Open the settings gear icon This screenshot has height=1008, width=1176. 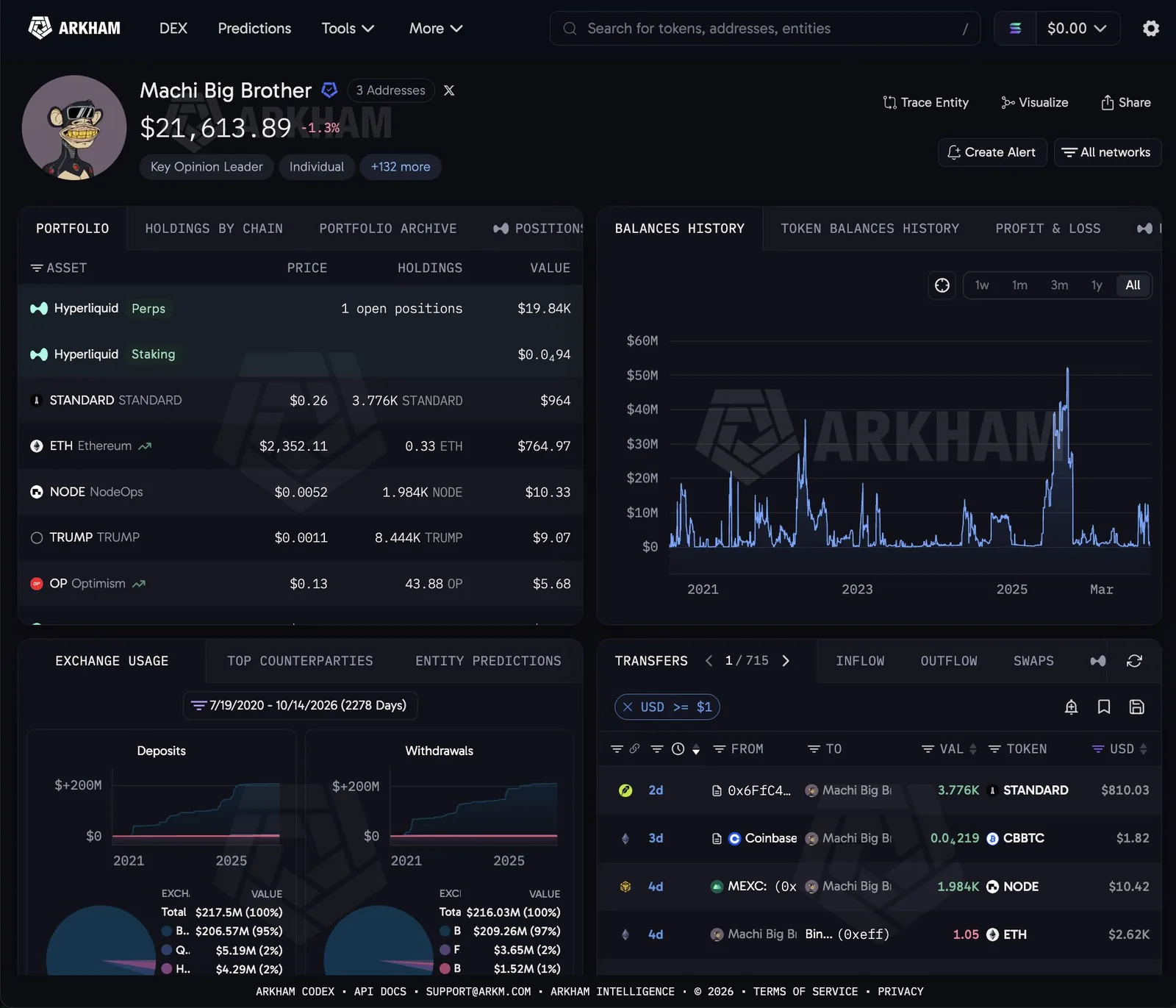click(1151, 28)
